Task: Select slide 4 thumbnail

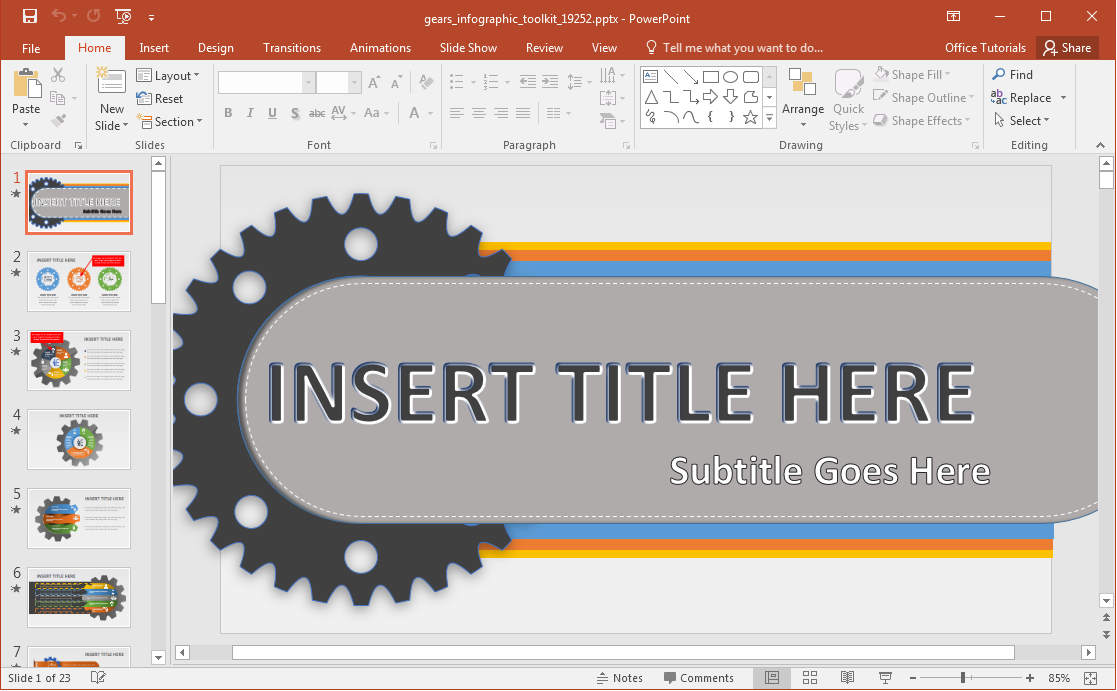Action: click(79, 439)
